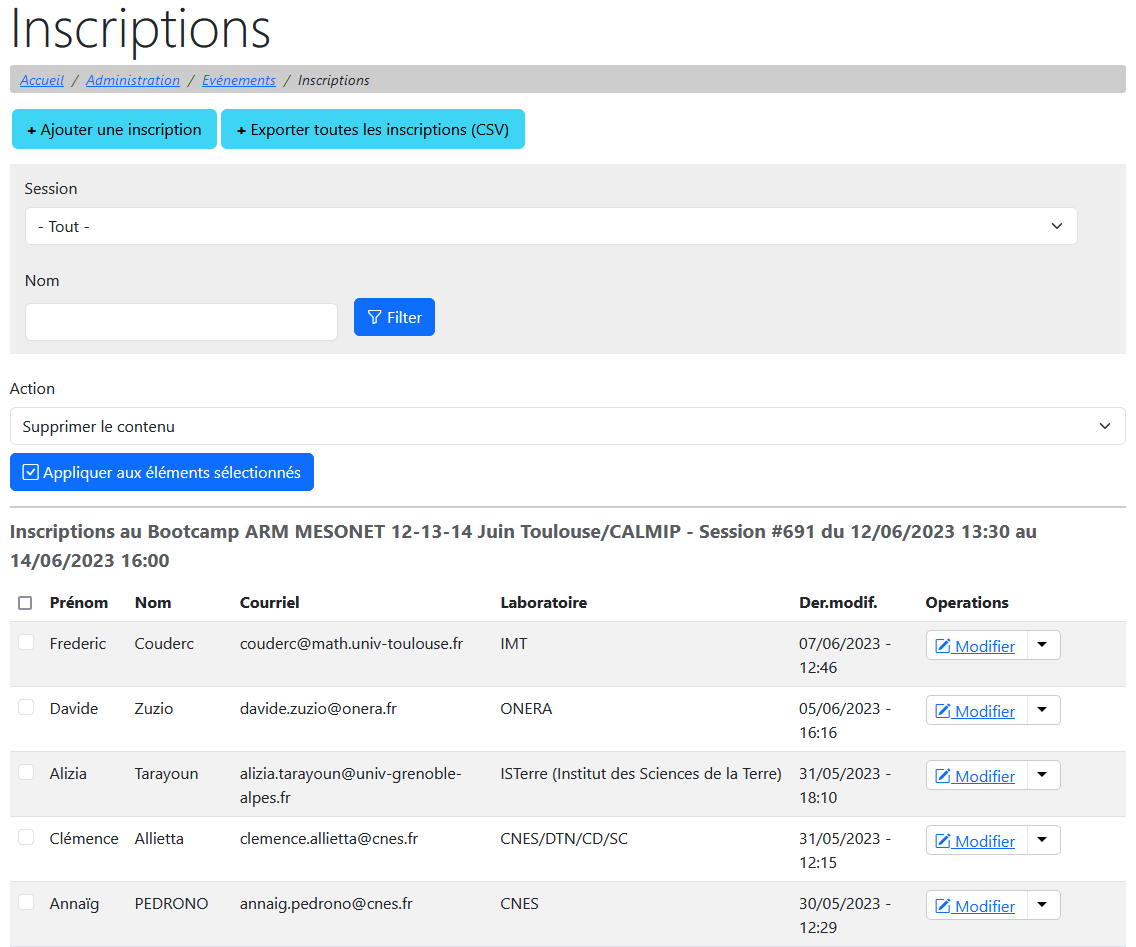The height and width of the screenshot is (947, 1136).
Task: Expand operations arrow for Clémence Allietta
Action: click(x=1042, y=840)
